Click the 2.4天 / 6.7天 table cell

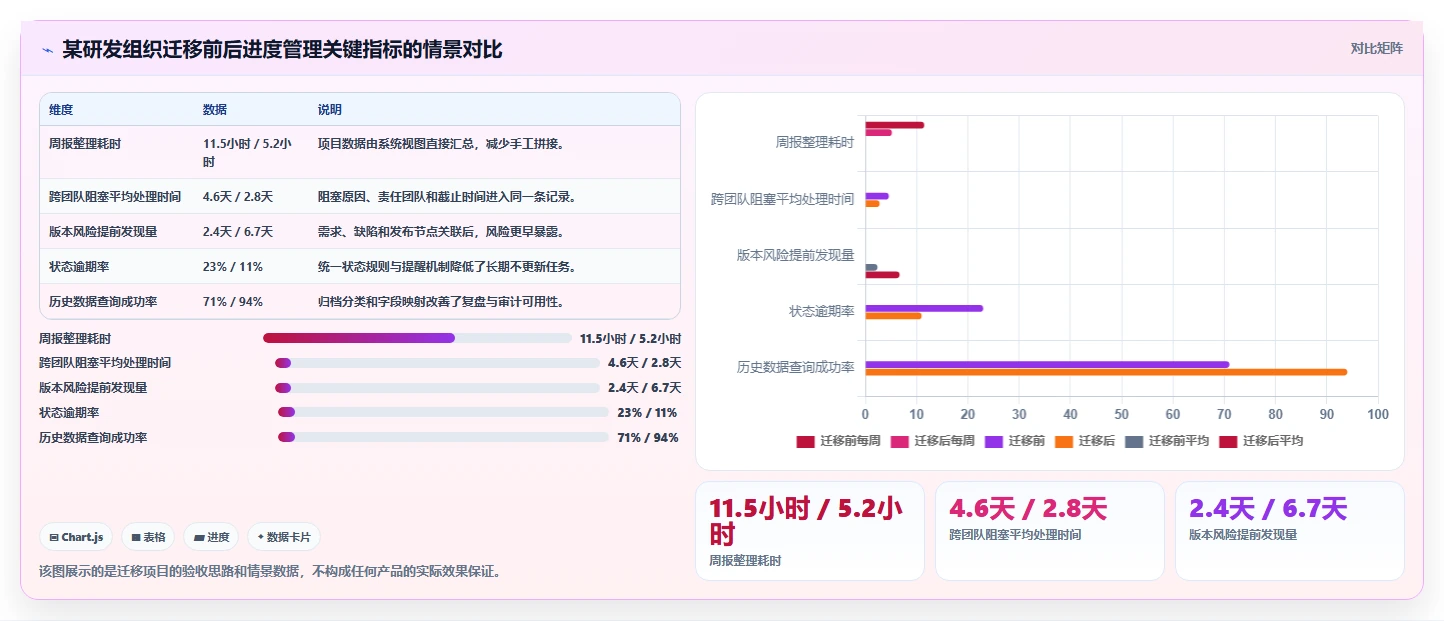tap(252, 231)
